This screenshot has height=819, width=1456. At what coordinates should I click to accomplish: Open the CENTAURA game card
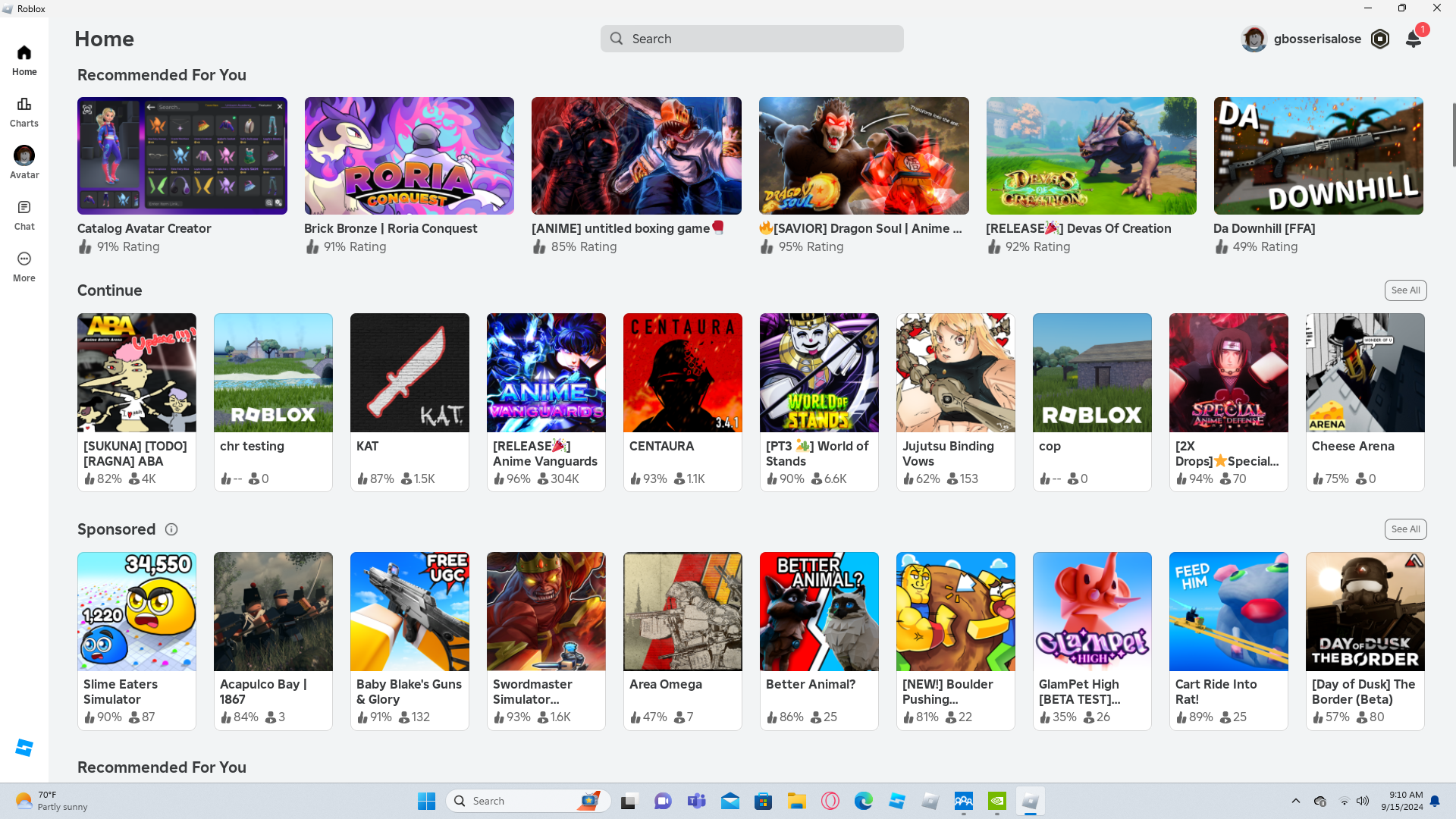click(x=682, y=402)
